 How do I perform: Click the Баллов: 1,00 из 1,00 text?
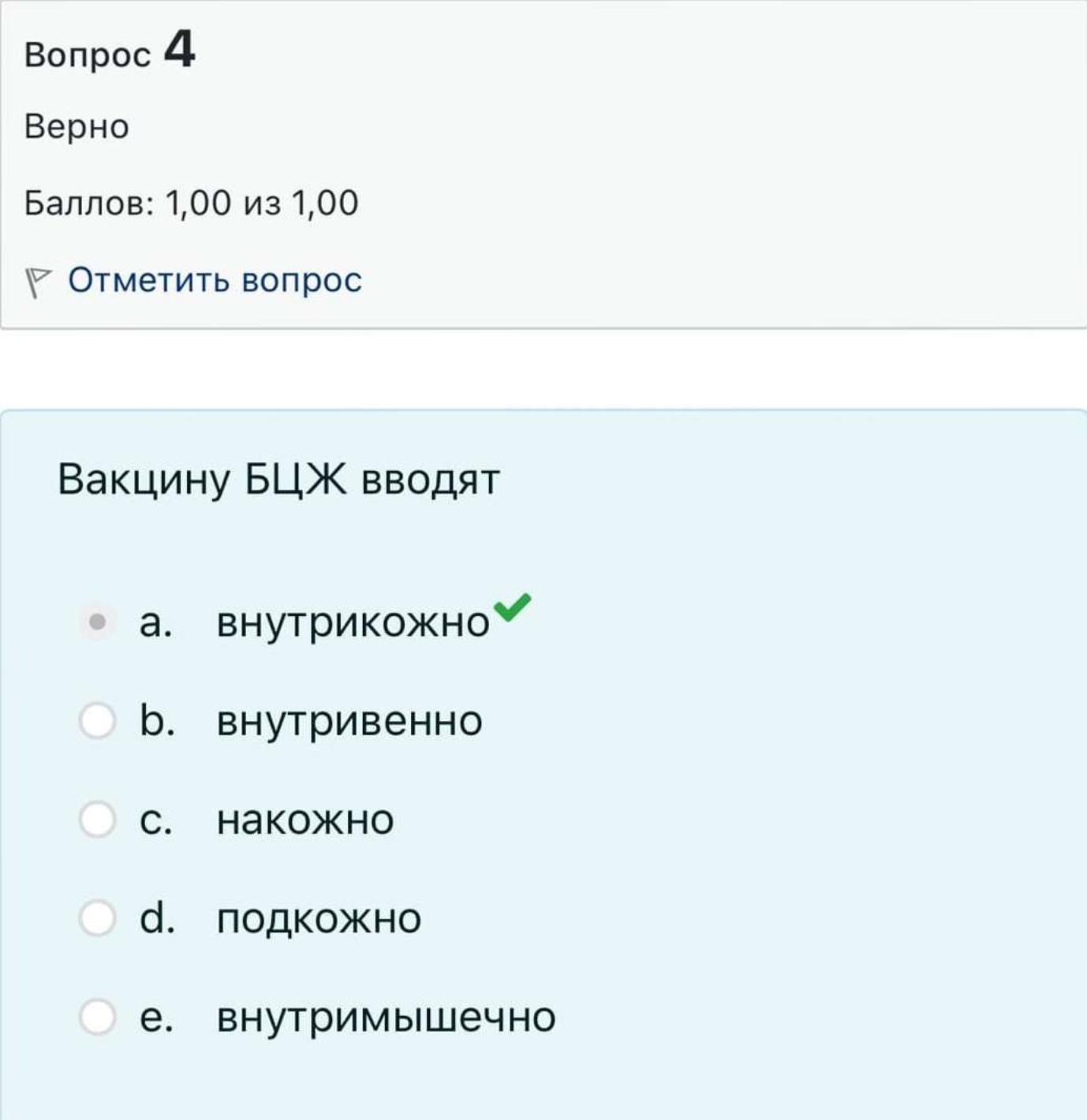pyautogui.click(x=192, y=203)
